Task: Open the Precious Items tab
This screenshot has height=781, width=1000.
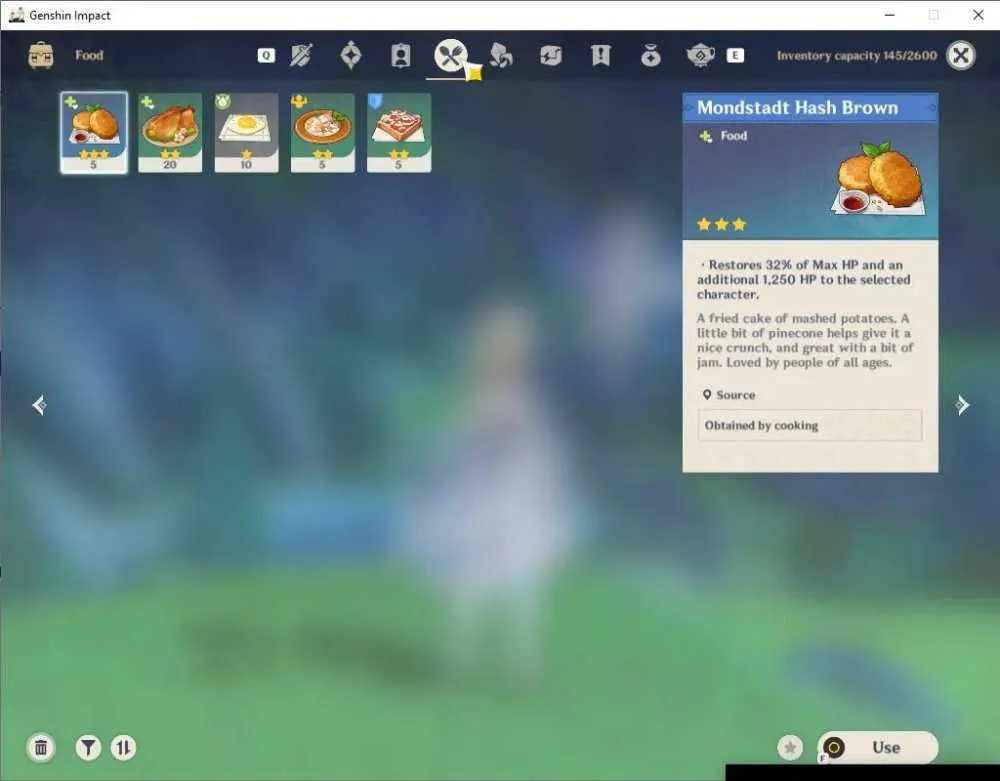Action: [651, 55]
